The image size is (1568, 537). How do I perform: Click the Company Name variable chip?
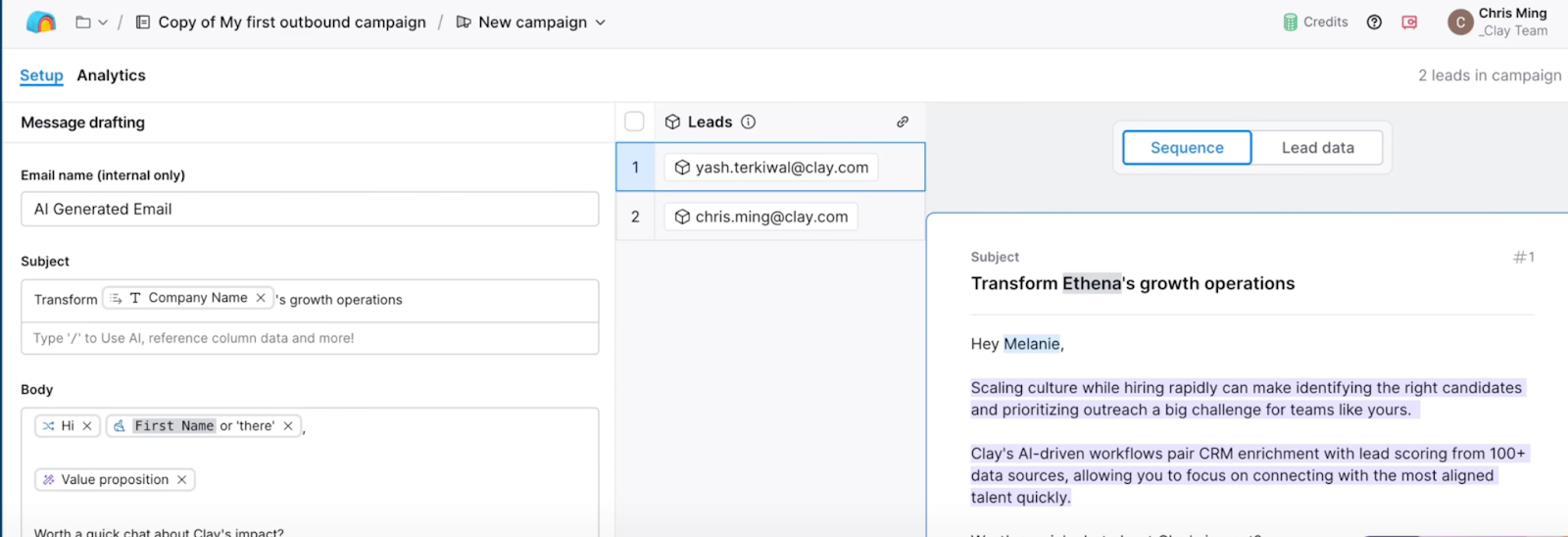[x=188, y=298]
